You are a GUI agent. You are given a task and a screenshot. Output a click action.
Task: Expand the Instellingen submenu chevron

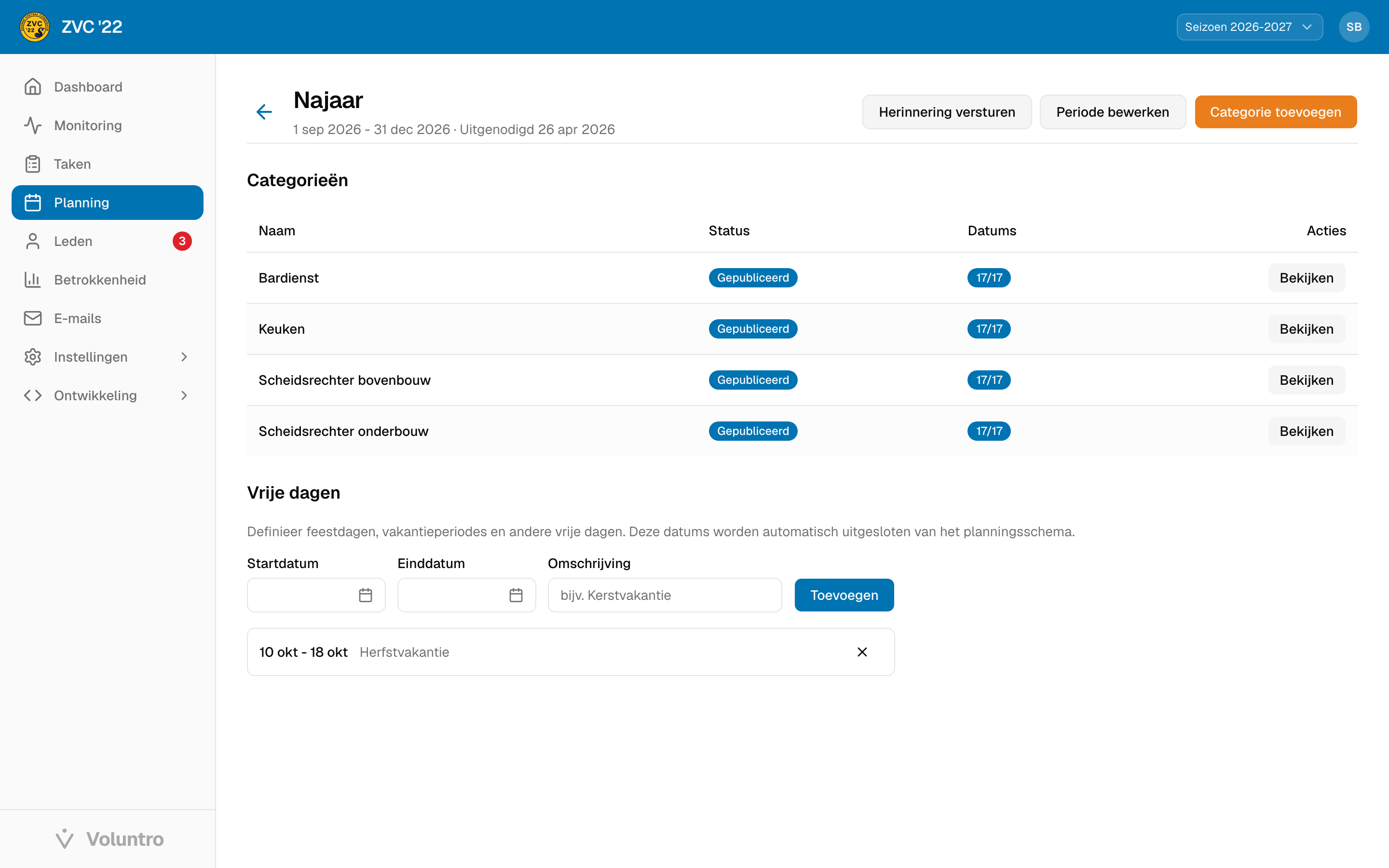pyautogui.click(x=184, y=356)
